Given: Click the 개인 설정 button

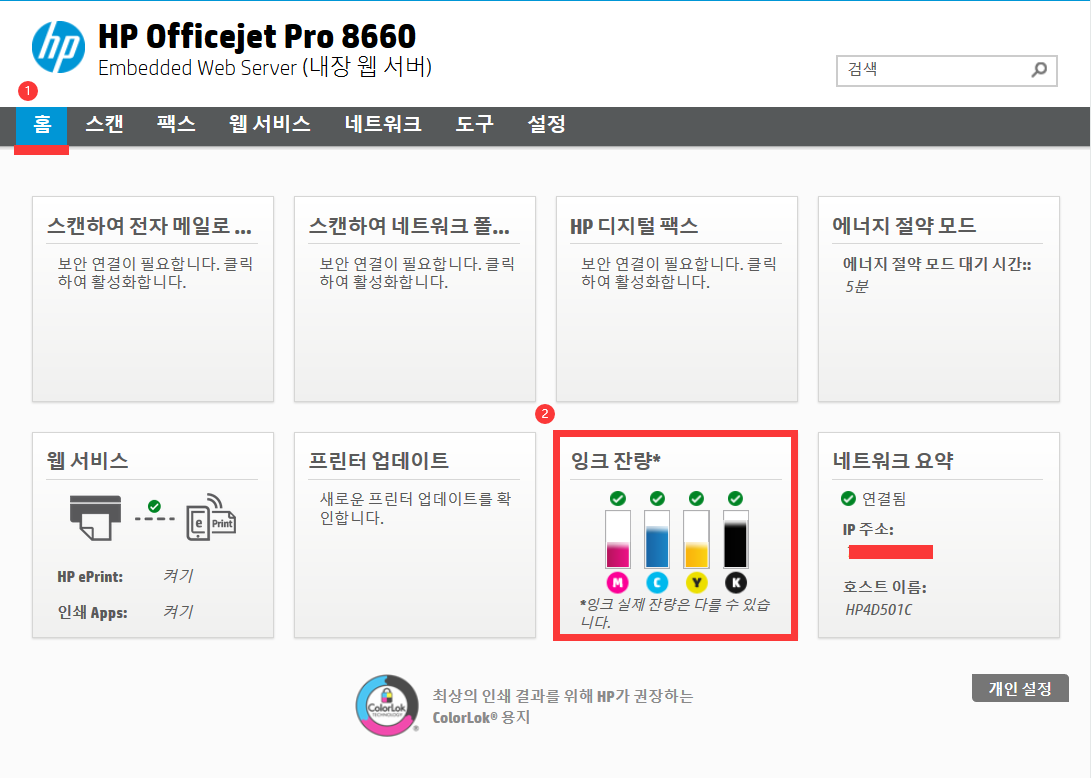Looking at the screenshot, I should 1020,688.
